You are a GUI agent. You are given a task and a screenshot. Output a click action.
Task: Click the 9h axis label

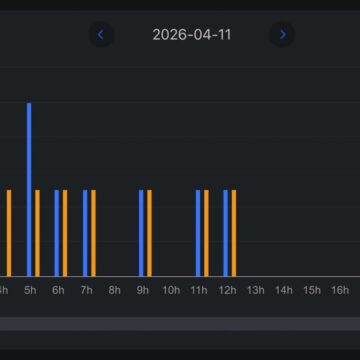143,290
